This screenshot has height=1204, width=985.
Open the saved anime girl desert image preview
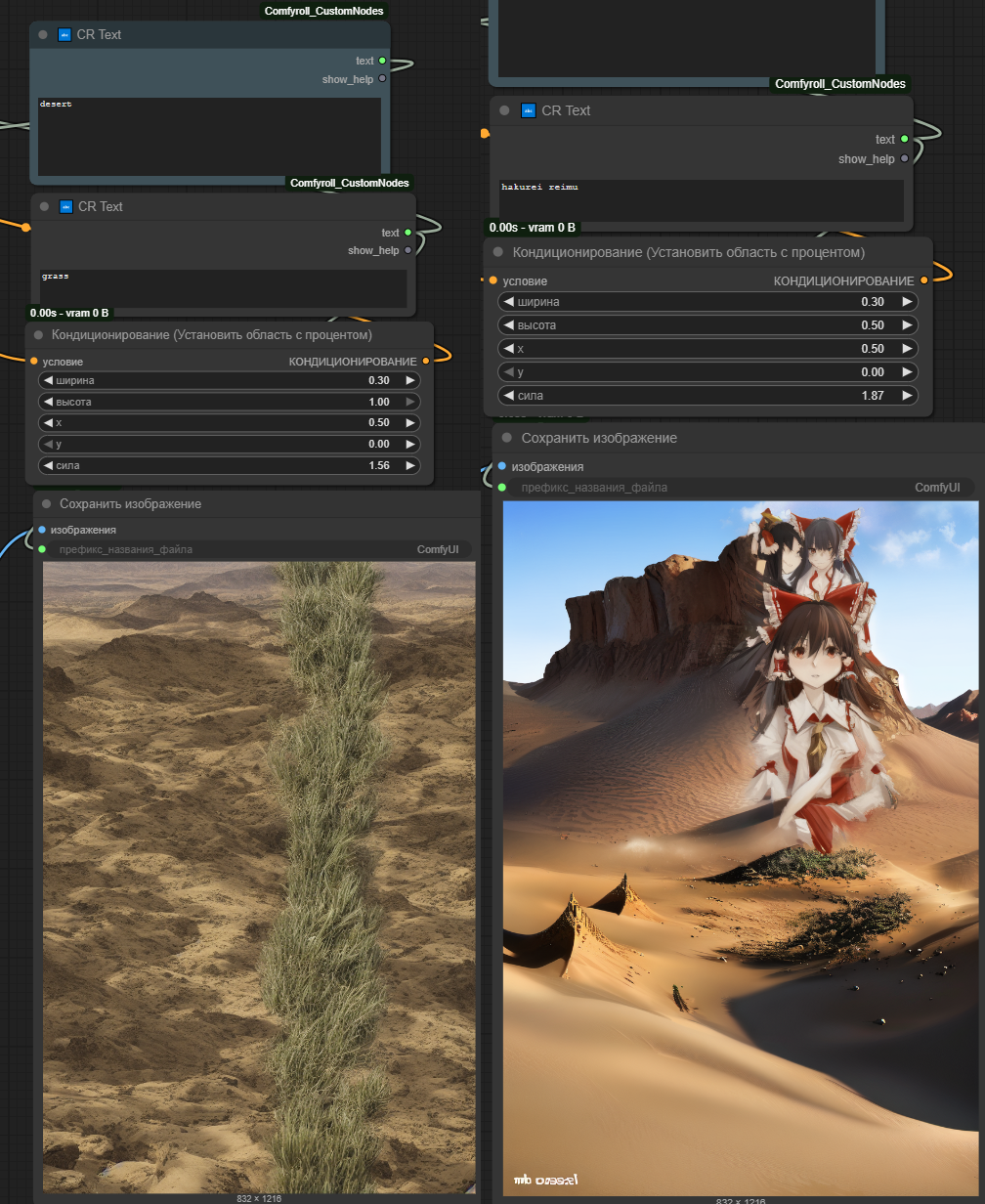click(x=741, y=849)
